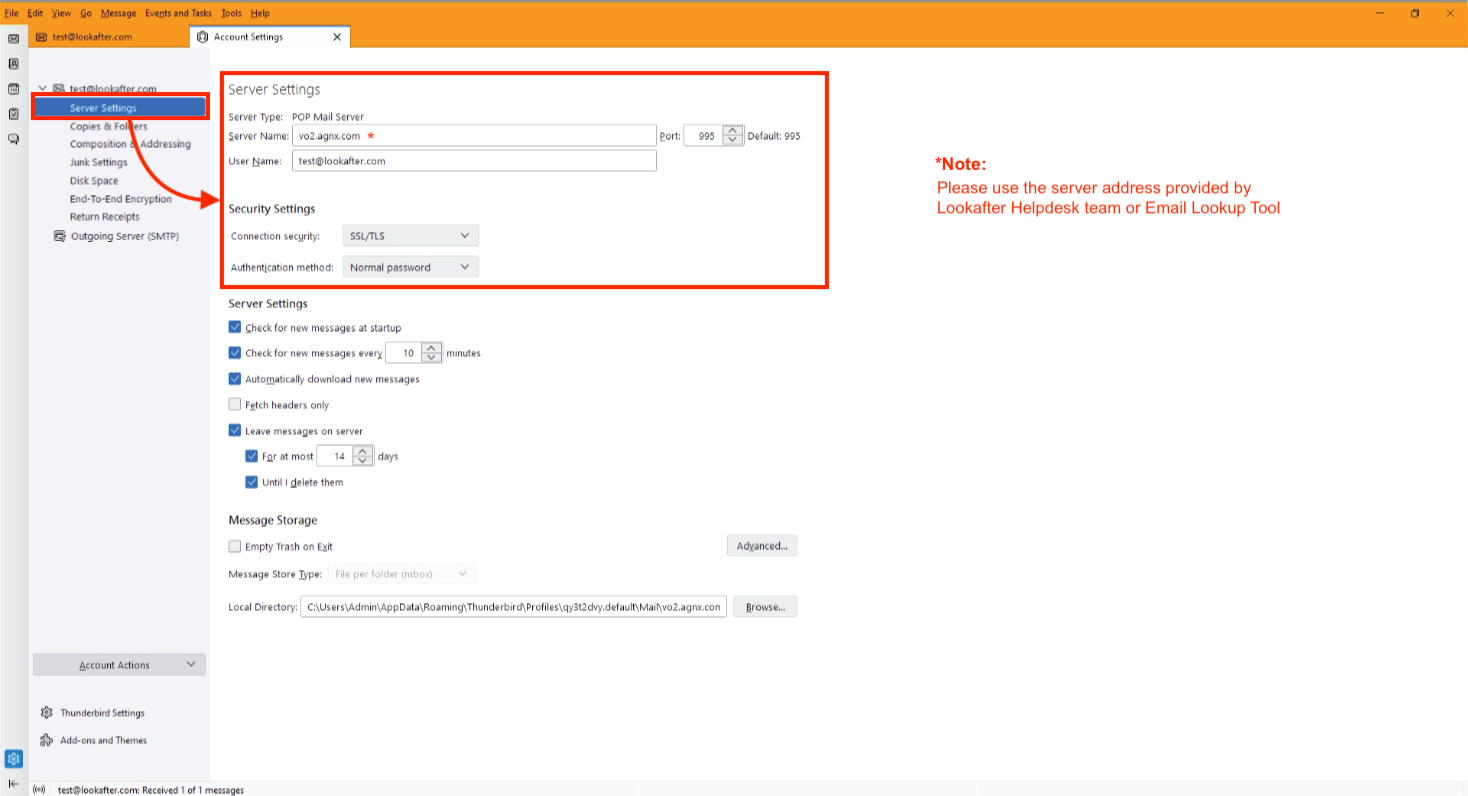Collapse the spaces toolbar with arrow icon
Image resolution: width=1468 pixels, height=796 pixels.
tap(13, 783)
